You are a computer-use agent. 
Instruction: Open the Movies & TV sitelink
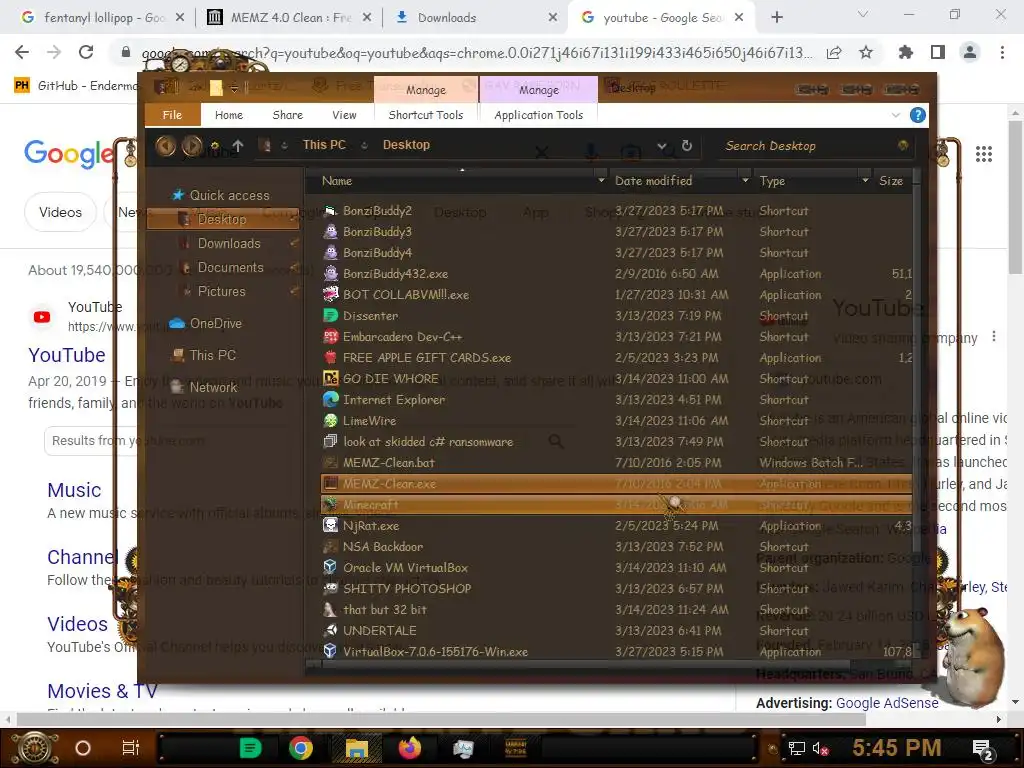point(102,691)
